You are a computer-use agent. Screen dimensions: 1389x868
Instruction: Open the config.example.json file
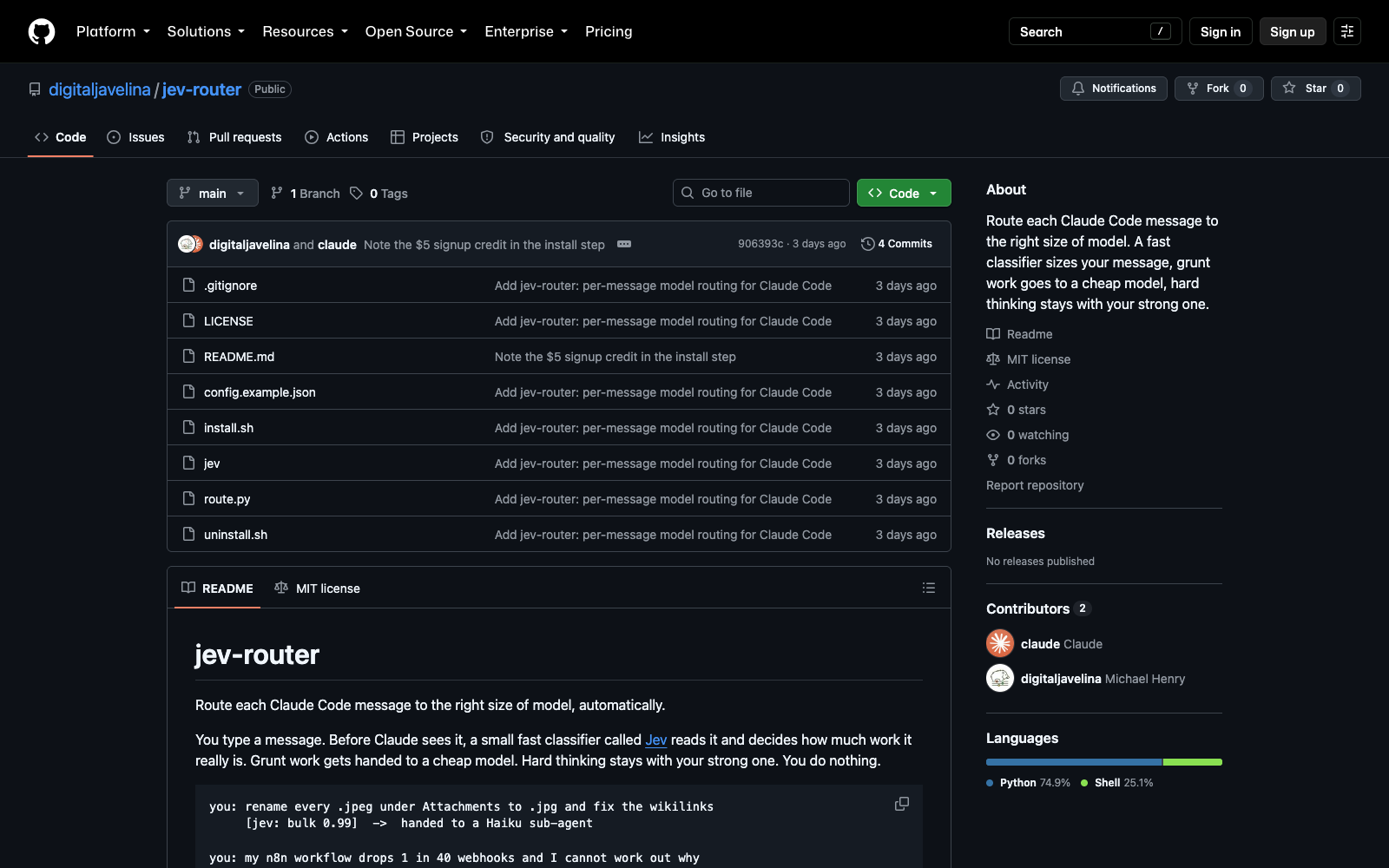pos(260,392)
